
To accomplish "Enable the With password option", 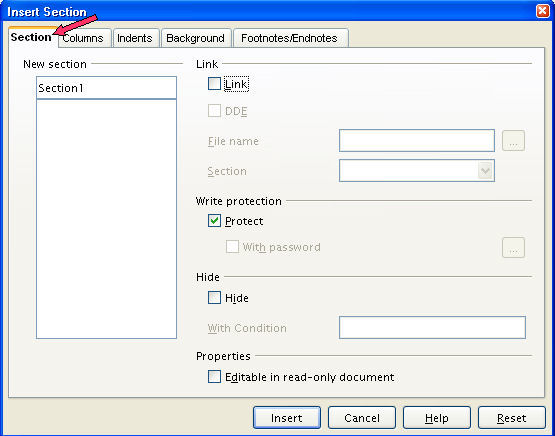I will (x=232, y=247).
